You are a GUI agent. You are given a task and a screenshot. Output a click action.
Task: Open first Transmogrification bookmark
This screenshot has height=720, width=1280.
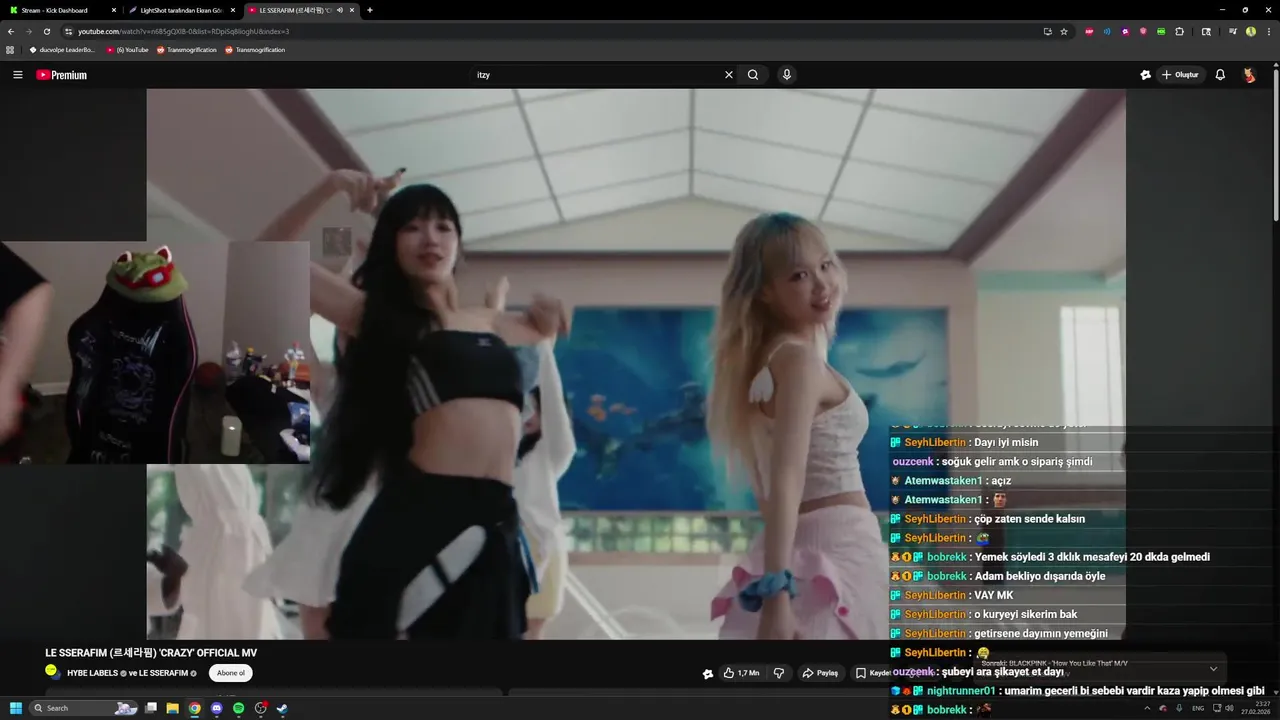187,49
